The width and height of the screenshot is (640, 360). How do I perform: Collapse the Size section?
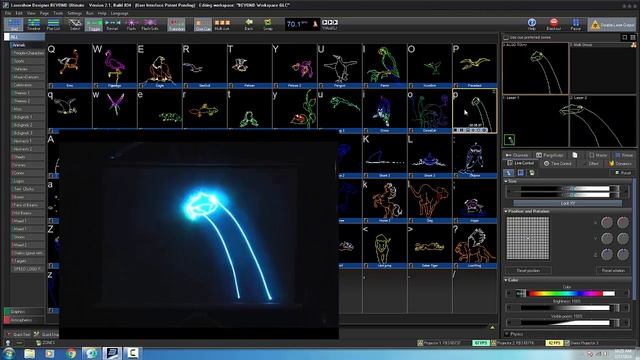(506, 181)
